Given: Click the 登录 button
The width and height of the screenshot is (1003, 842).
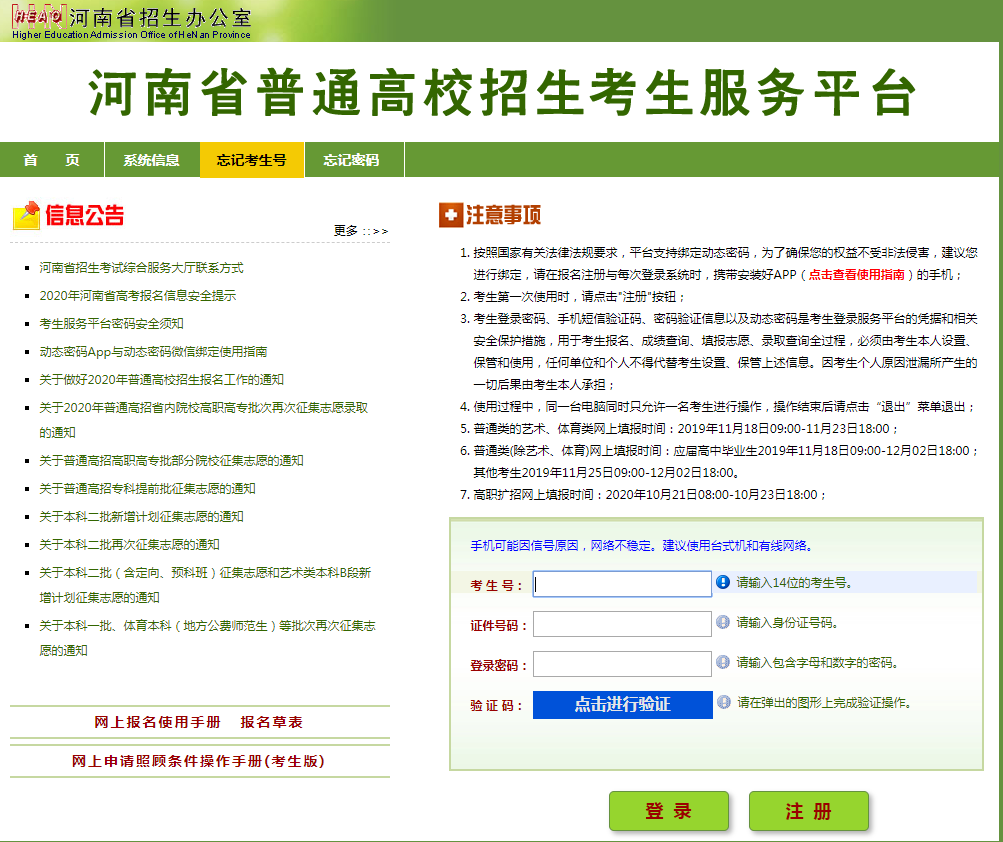Looking at the screenshot, I should coord(668,810).
